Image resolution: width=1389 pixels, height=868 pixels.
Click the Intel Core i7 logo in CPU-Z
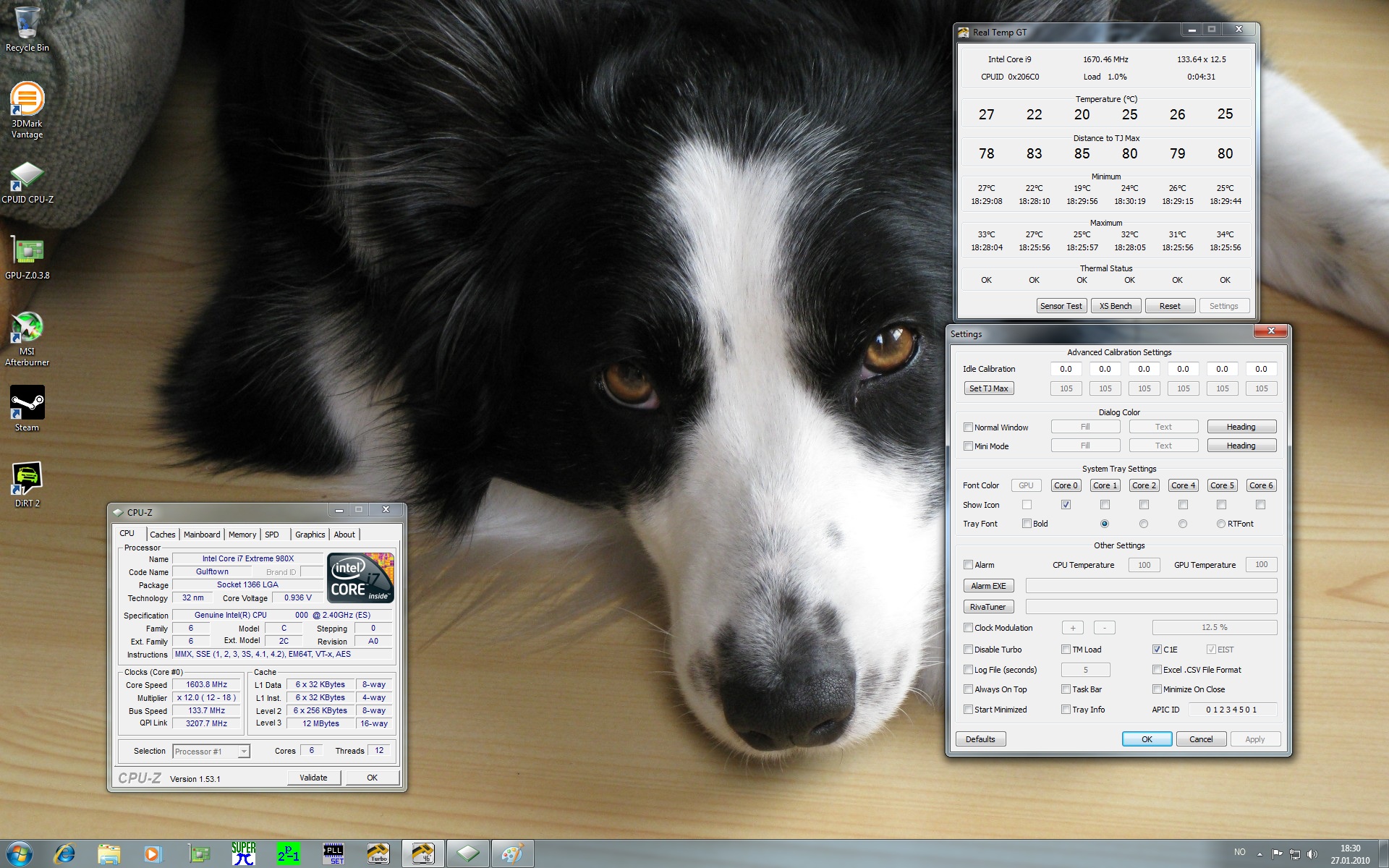[x=360, y=577]
